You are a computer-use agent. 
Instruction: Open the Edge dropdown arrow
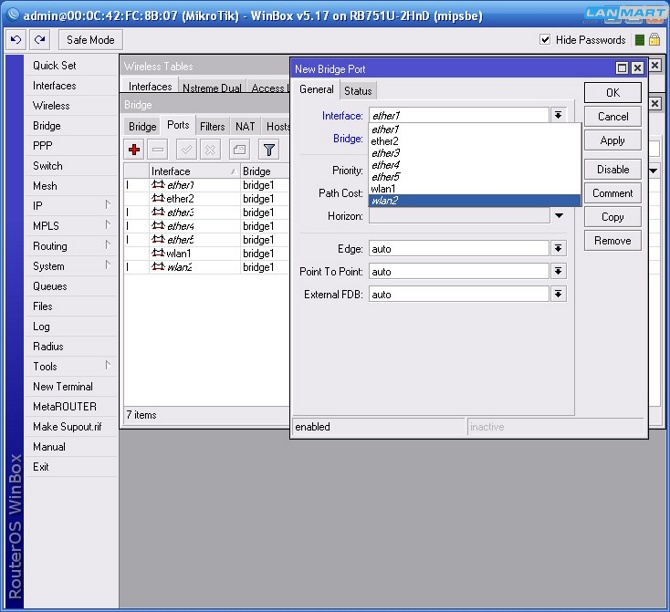point(558,248)
